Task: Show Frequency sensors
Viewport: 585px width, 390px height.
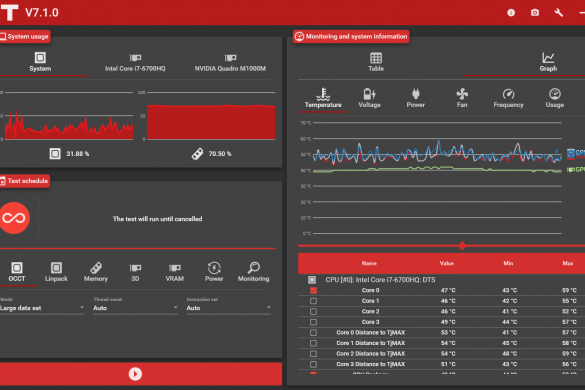Action: (508, 98)
